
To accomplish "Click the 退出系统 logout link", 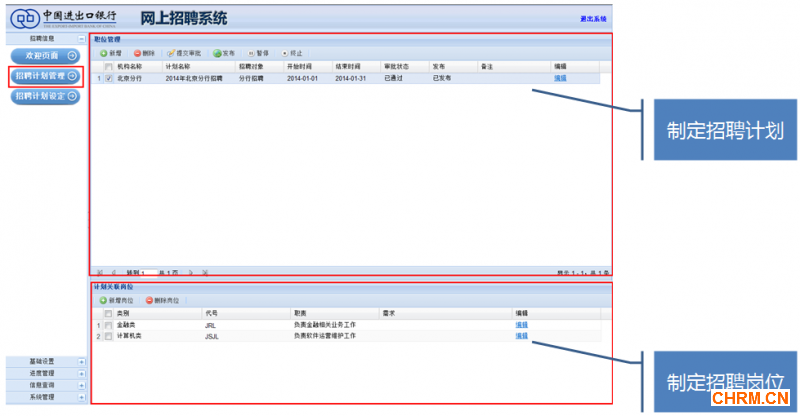I will tap(593, 19).
